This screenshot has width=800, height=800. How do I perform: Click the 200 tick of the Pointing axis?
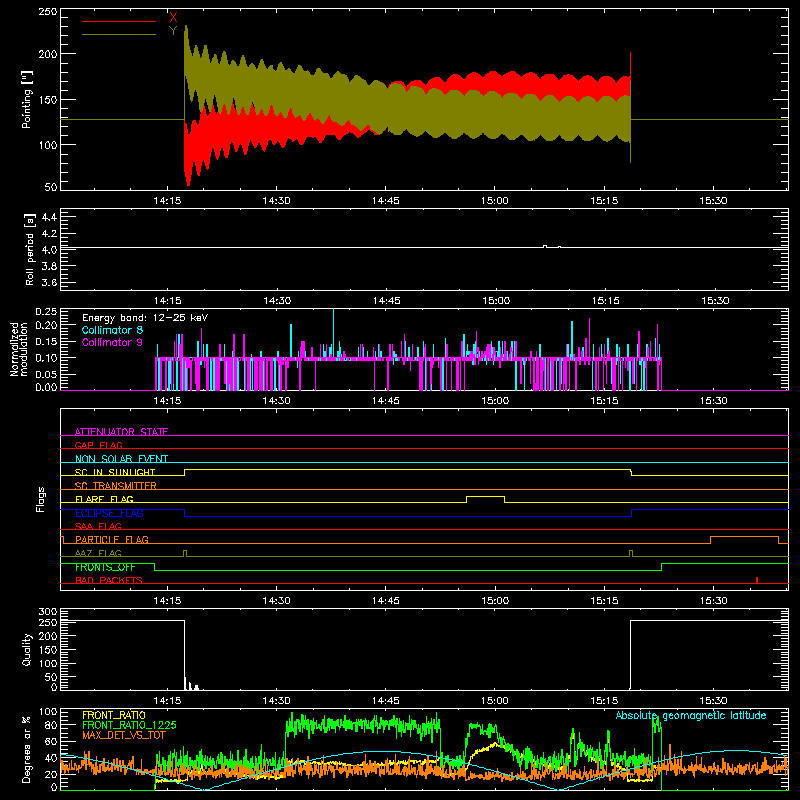48,54
